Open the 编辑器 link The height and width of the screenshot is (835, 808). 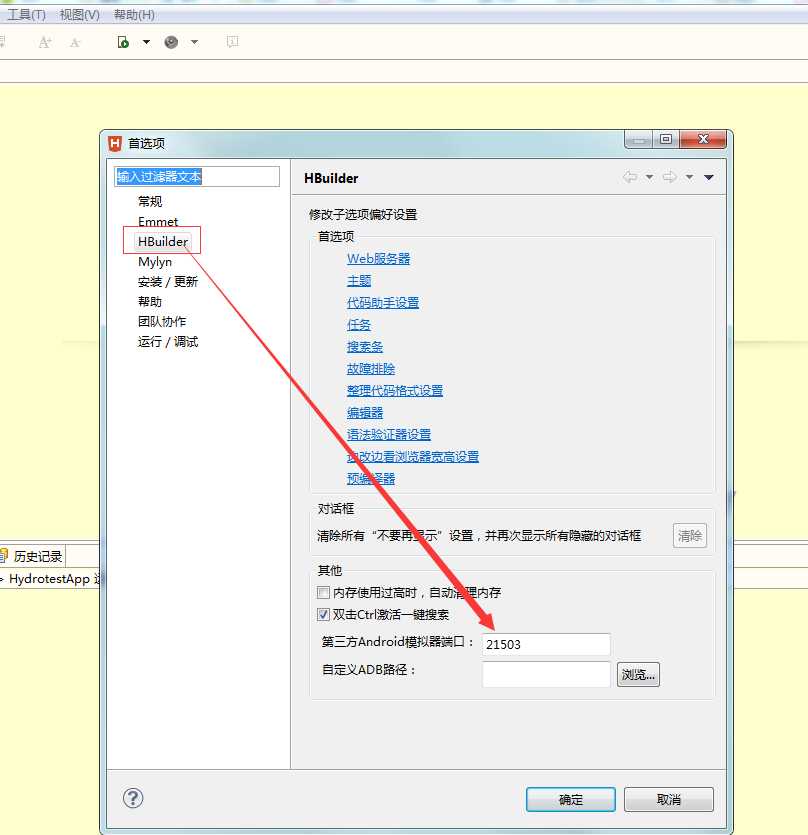point(365,413)
